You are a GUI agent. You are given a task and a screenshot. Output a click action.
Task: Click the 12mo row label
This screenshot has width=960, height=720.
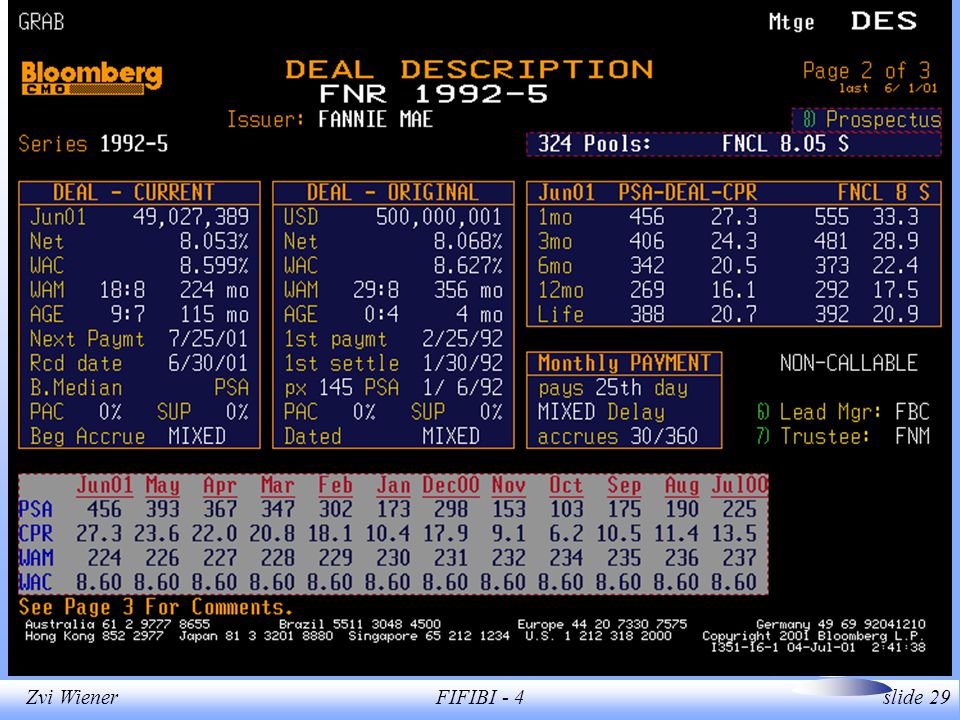(561, 291)
